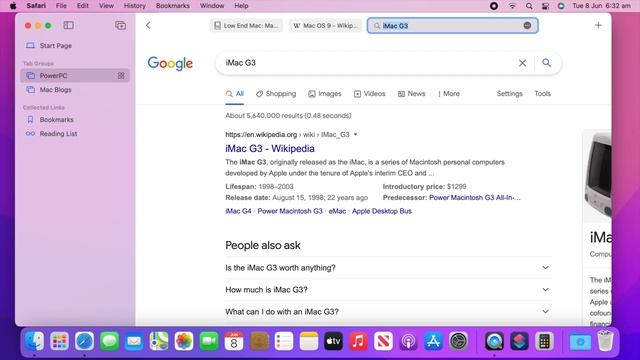
Task: Follow the Power Macintosh G3 sublink
Action: point(290,211)
